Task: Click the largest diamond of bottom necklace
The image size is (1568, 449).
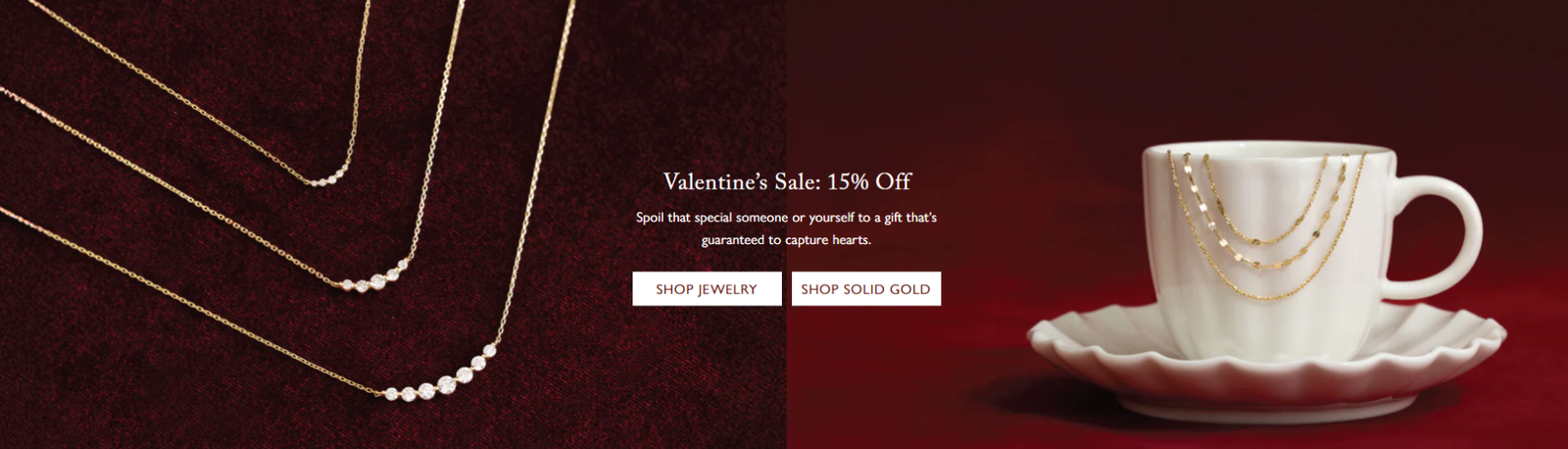Action: 447,382
